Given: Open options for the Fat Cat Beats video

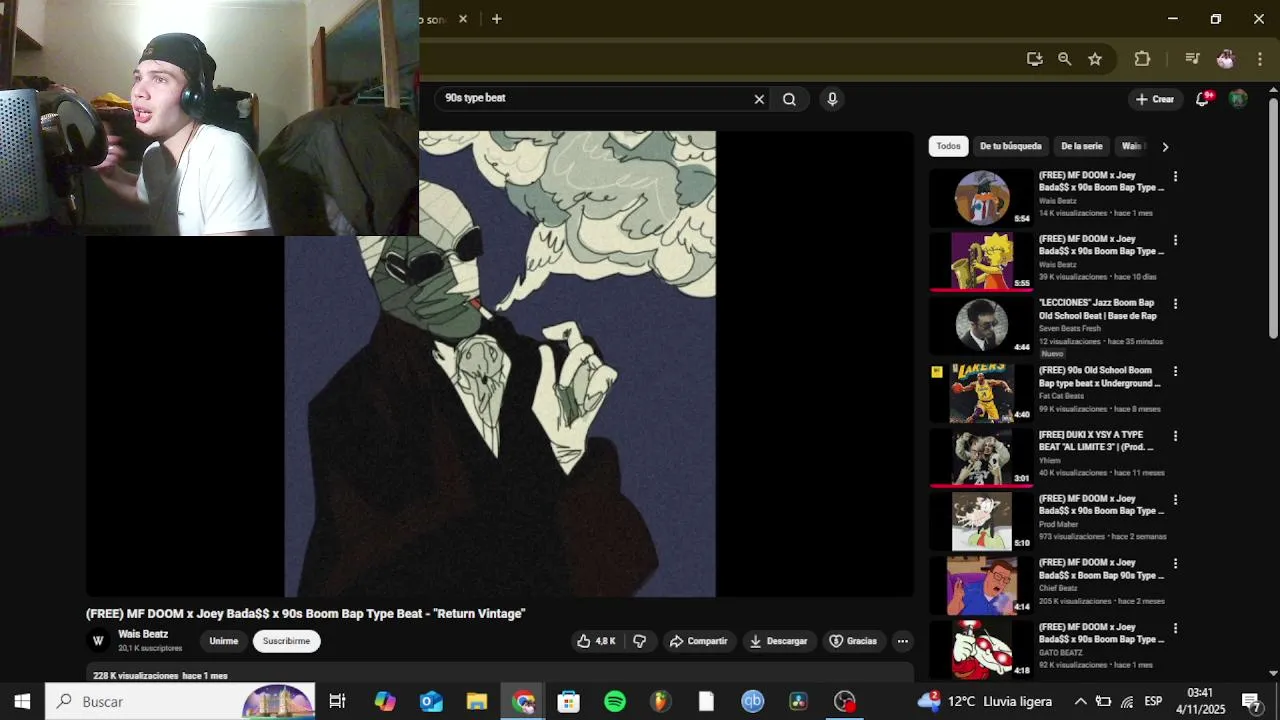Looking at the screenshot, I should [x=1176, y=371].
